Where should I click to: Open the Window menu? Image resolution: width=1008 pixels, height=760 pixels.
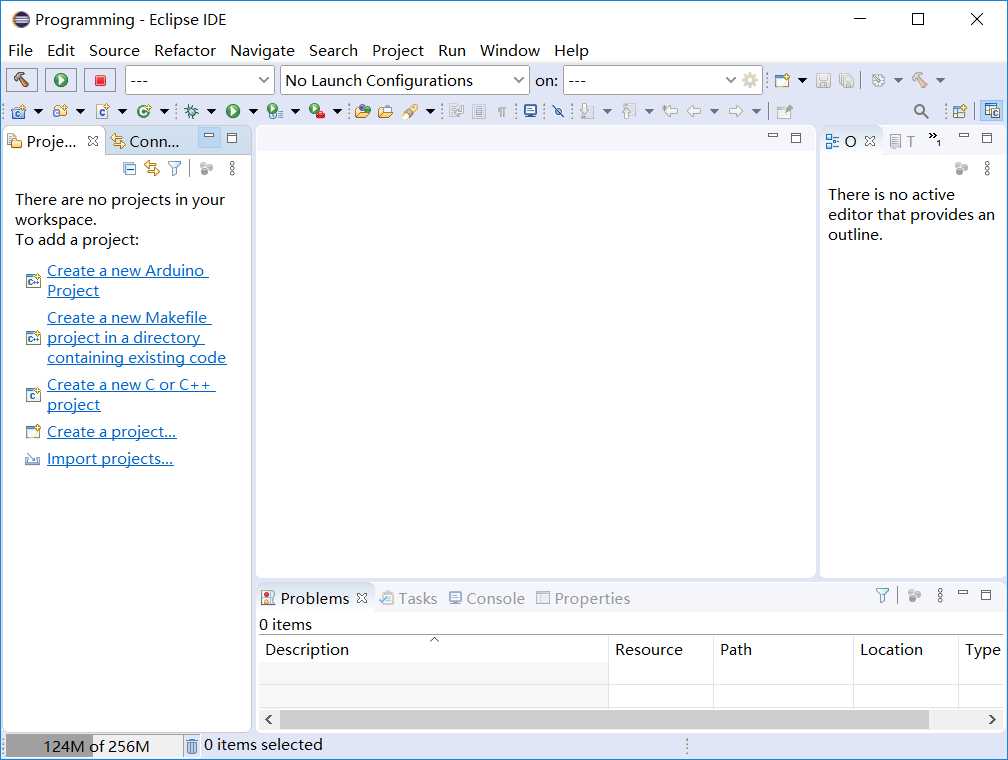click(510, 50)
